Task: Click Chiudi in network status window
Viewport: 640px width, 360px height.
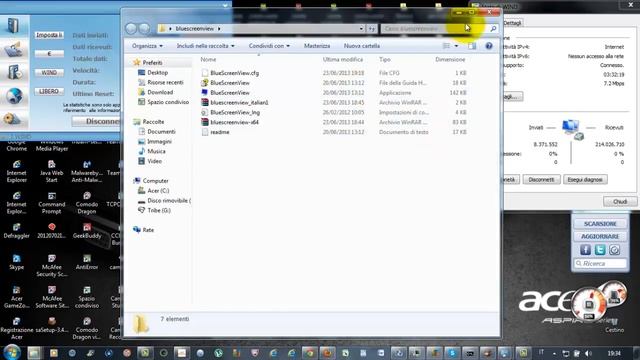Action: 620,202
